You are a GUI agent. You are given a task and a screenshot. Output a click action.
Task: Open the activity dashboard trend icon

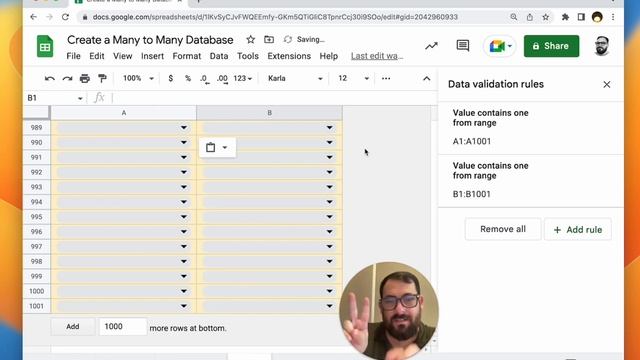pos(431,46)
